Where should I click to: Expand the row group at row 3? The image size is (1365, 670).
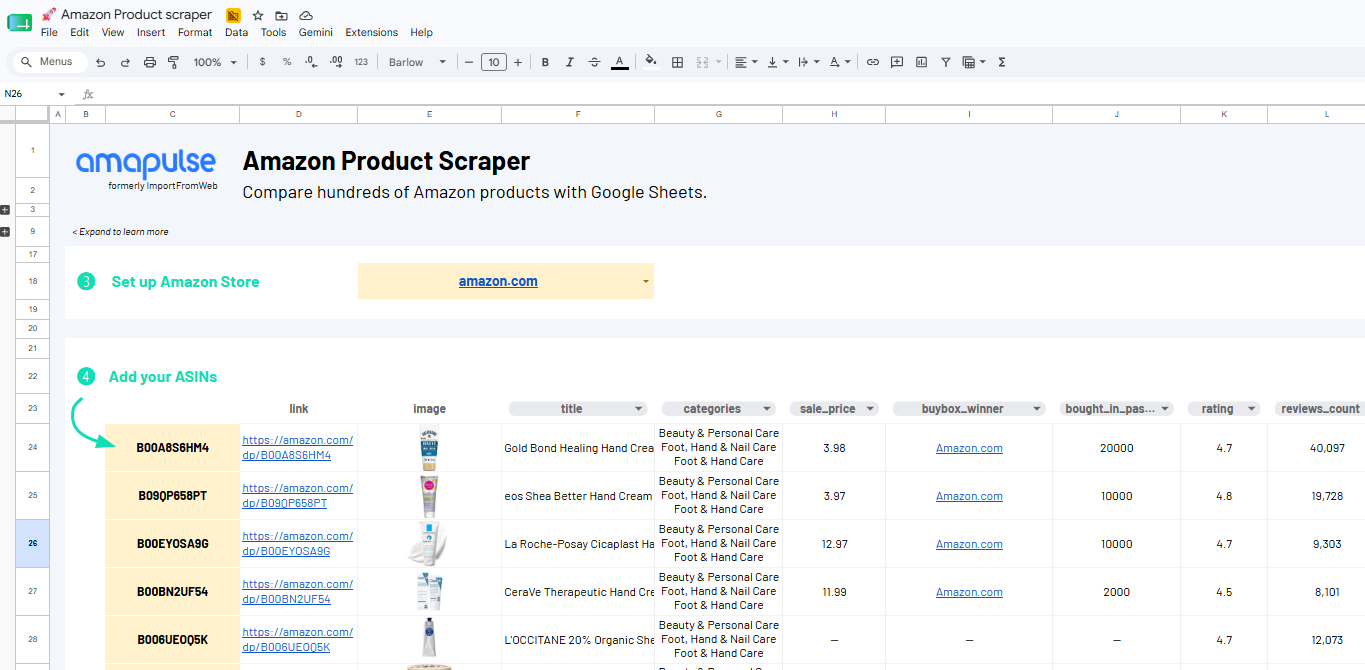(x=5, y=210)
